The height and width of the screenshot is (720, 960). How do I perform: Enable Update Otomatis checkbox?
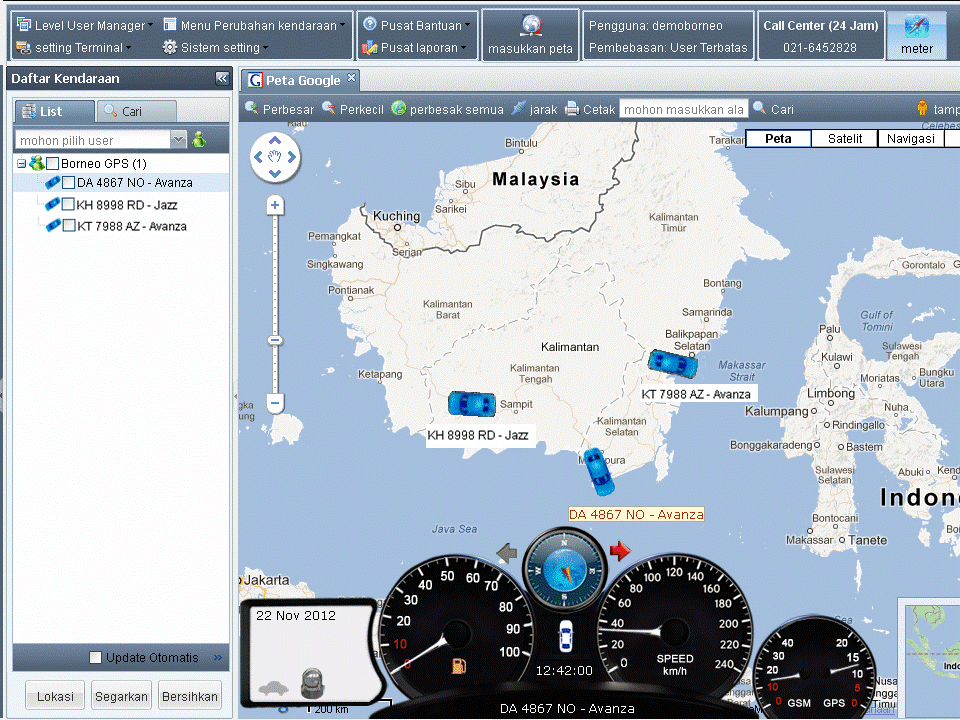coord(96,657)
